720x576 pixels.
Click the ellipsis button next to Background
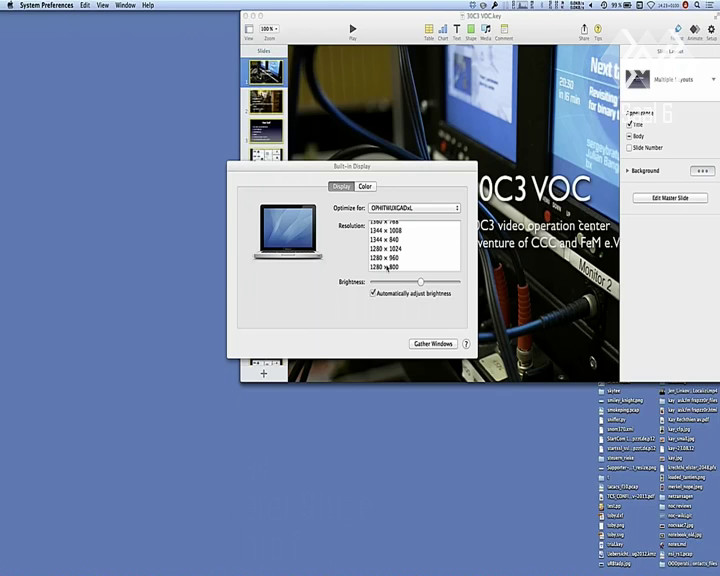point(703,171)
